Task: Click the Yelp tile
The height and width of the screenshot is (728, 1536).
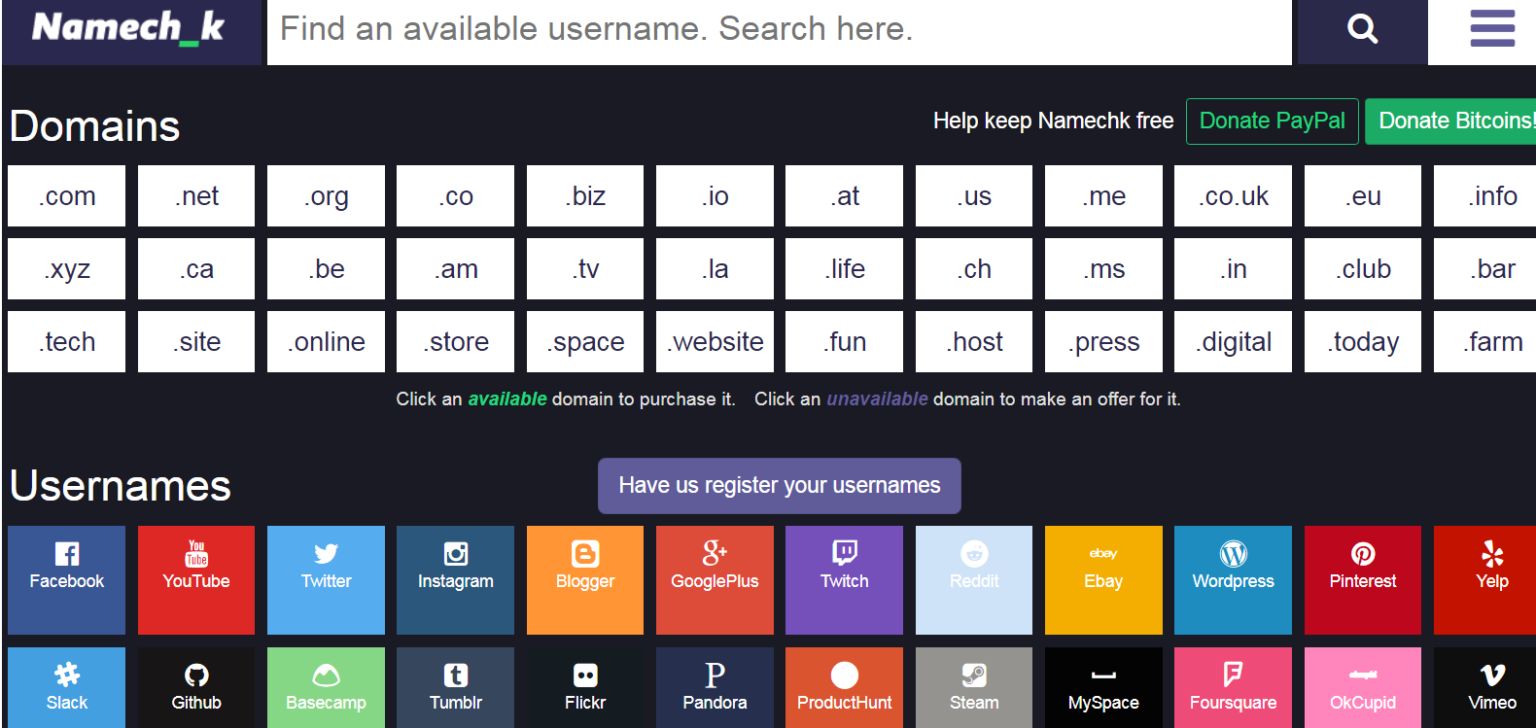Action: click(1485, 580)
